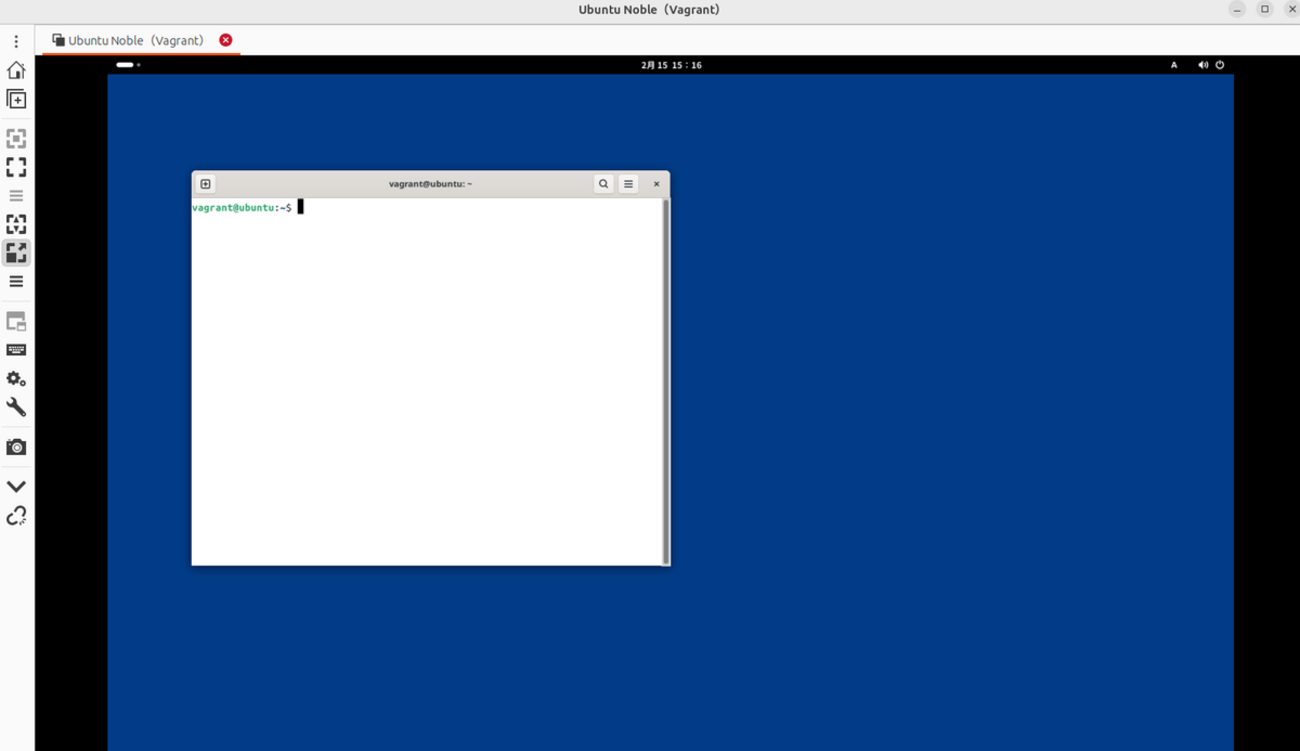Screen dimensions: 1300x751
Task: Open the Remmina three-dot menu
Action: tap(15, 40)
